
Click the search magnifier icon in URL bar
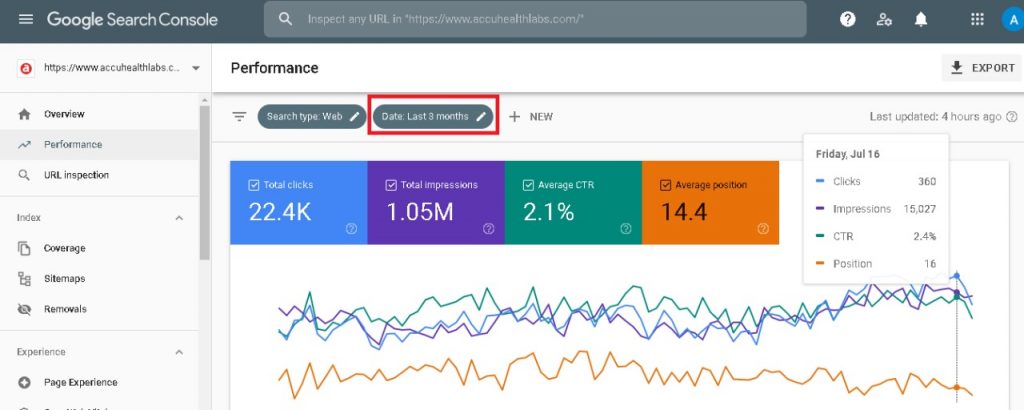(285, 19)
